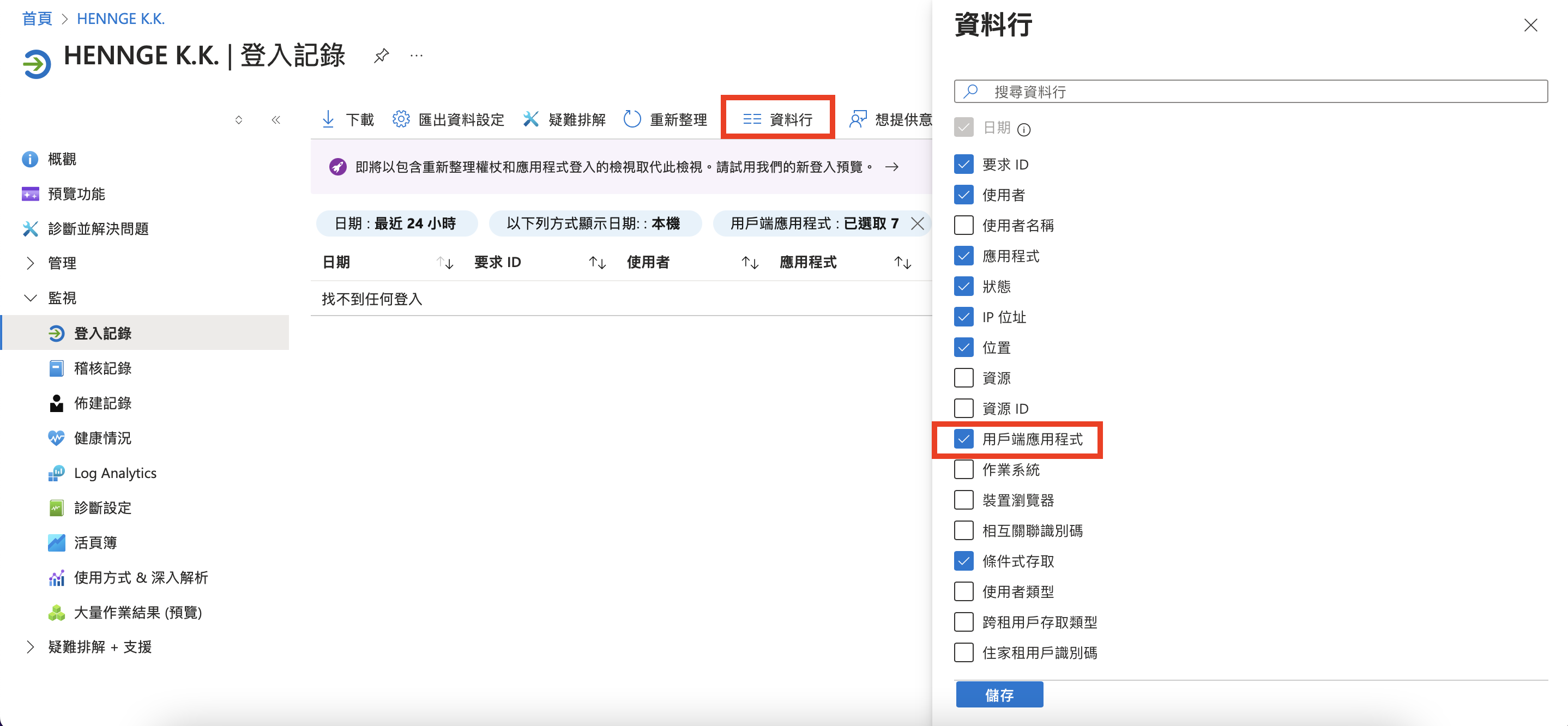Check the 使用者名稱 column checkbox
Viewport: 1568px width, 726px height.
point(963,225)
